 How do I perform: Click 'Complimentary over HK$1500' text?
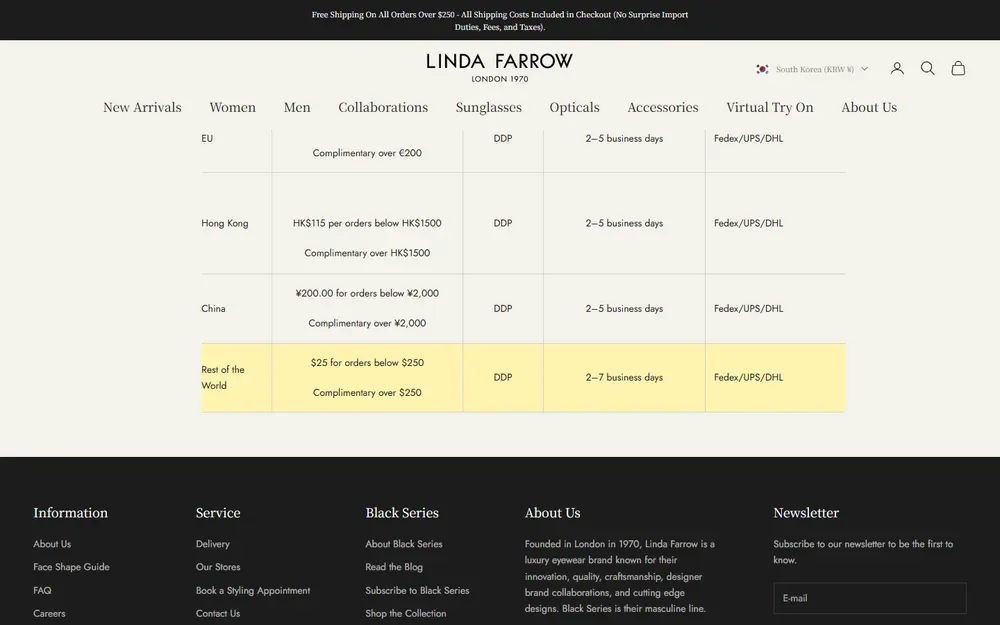pos(367,253)
